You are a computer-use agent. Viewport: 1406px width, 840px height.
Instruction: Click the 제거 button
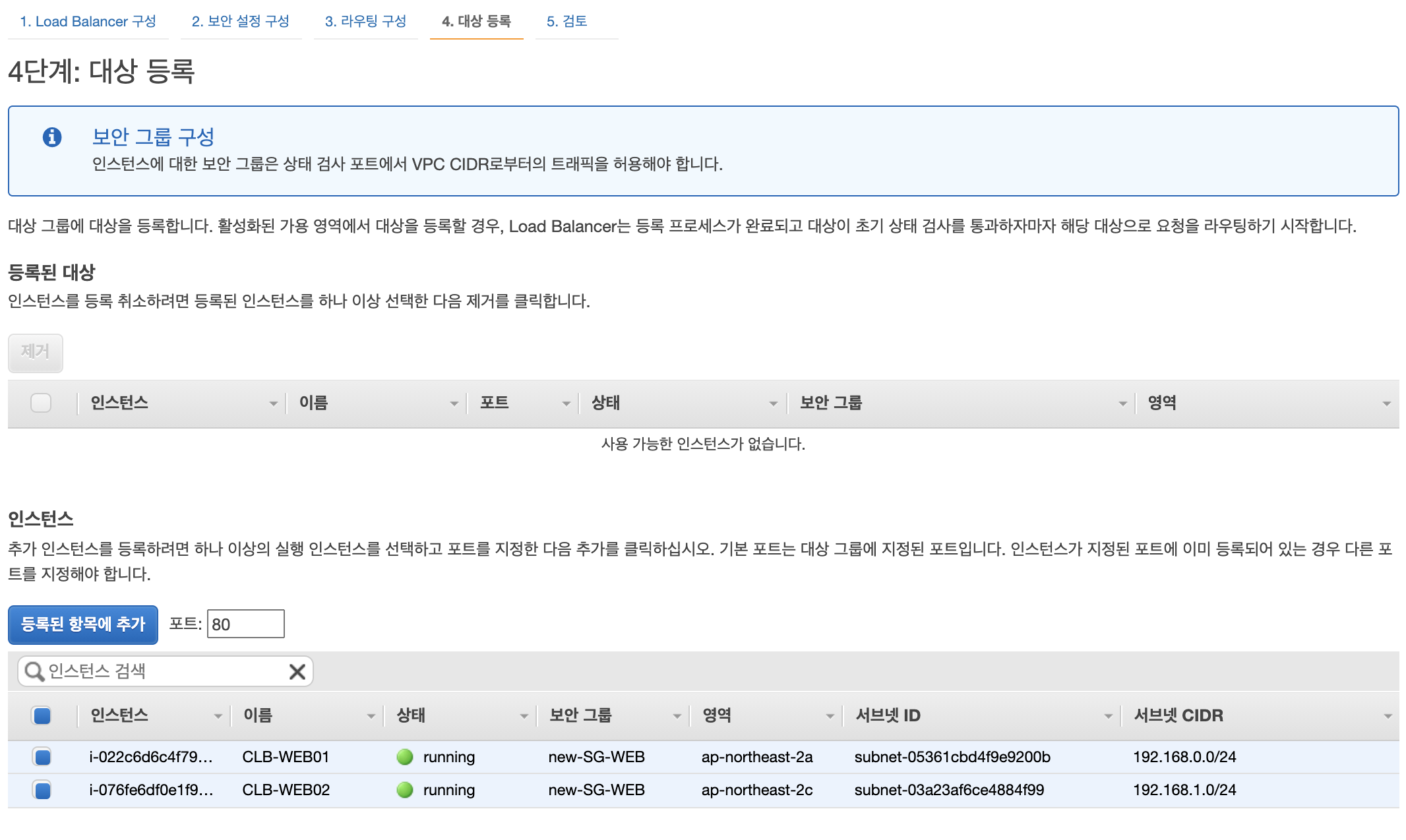tap(36, 352)
